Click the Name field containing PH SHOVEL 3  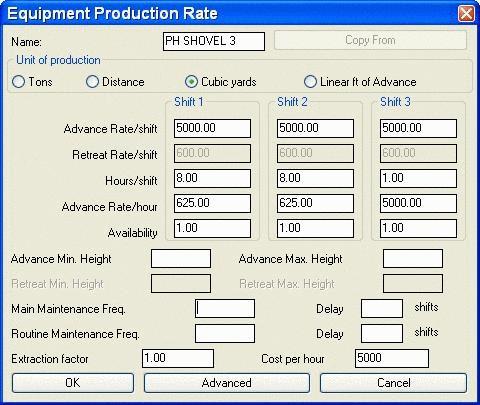click(214, 41)
